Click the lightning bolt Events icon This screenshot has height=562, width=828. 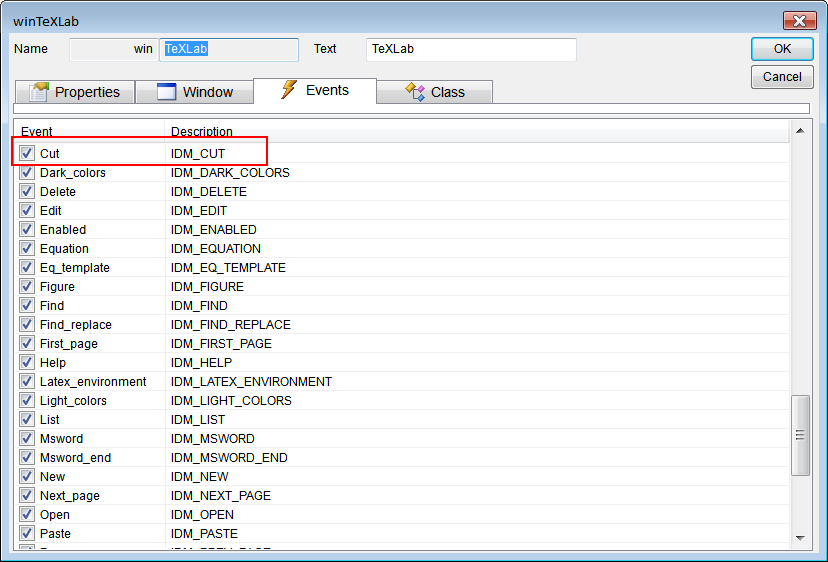pyautogui.click(x=288, y=90)
